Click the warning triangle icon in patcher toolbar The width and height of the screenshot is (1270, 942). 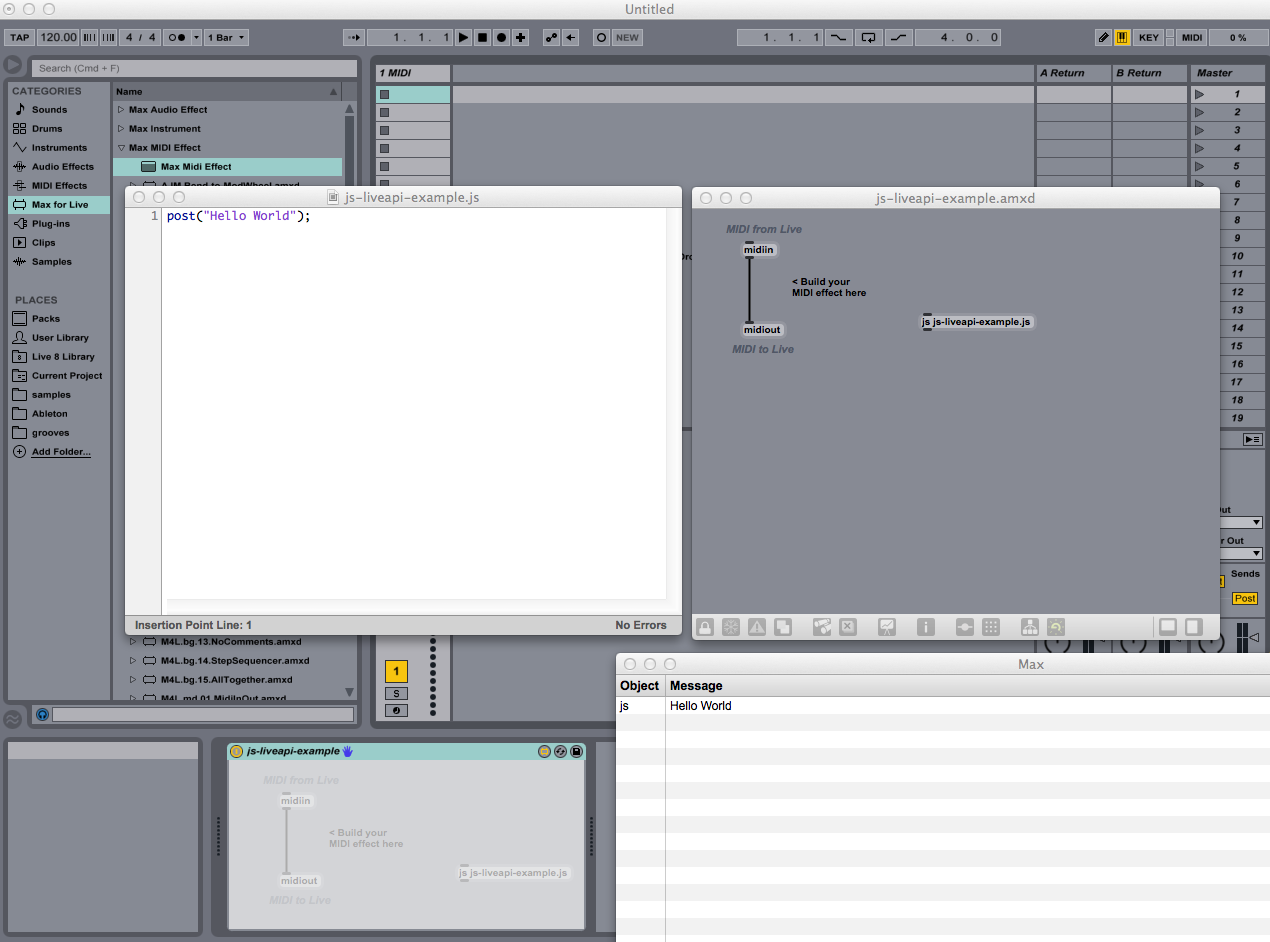[757, 627]
